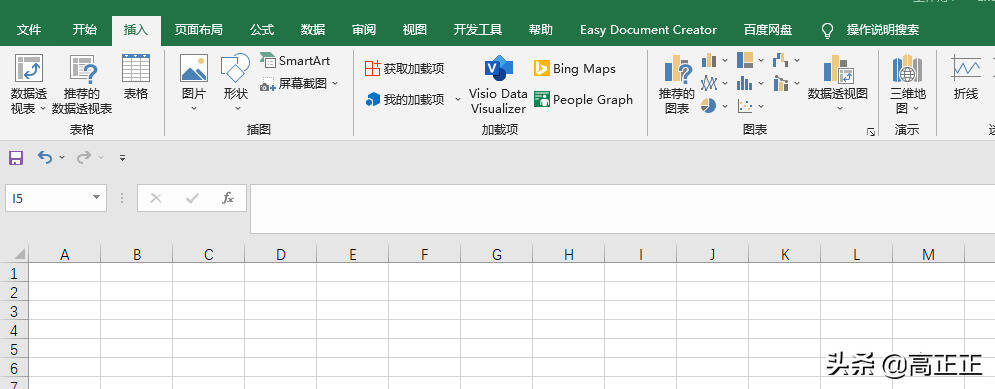The image size is (995, 389).
Task: Expand My Add-ins (我的加载项) dropdown arrow
Action: (458, 100)
